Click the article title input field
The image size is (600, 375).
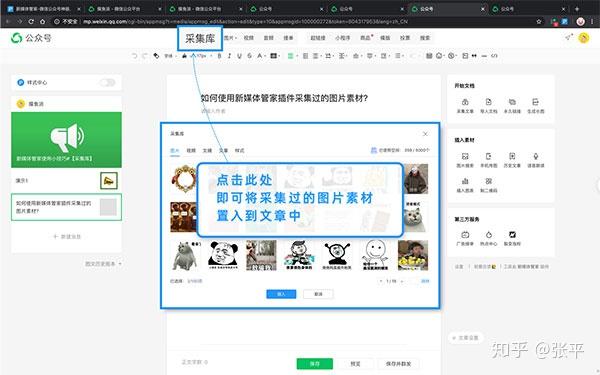284,98
